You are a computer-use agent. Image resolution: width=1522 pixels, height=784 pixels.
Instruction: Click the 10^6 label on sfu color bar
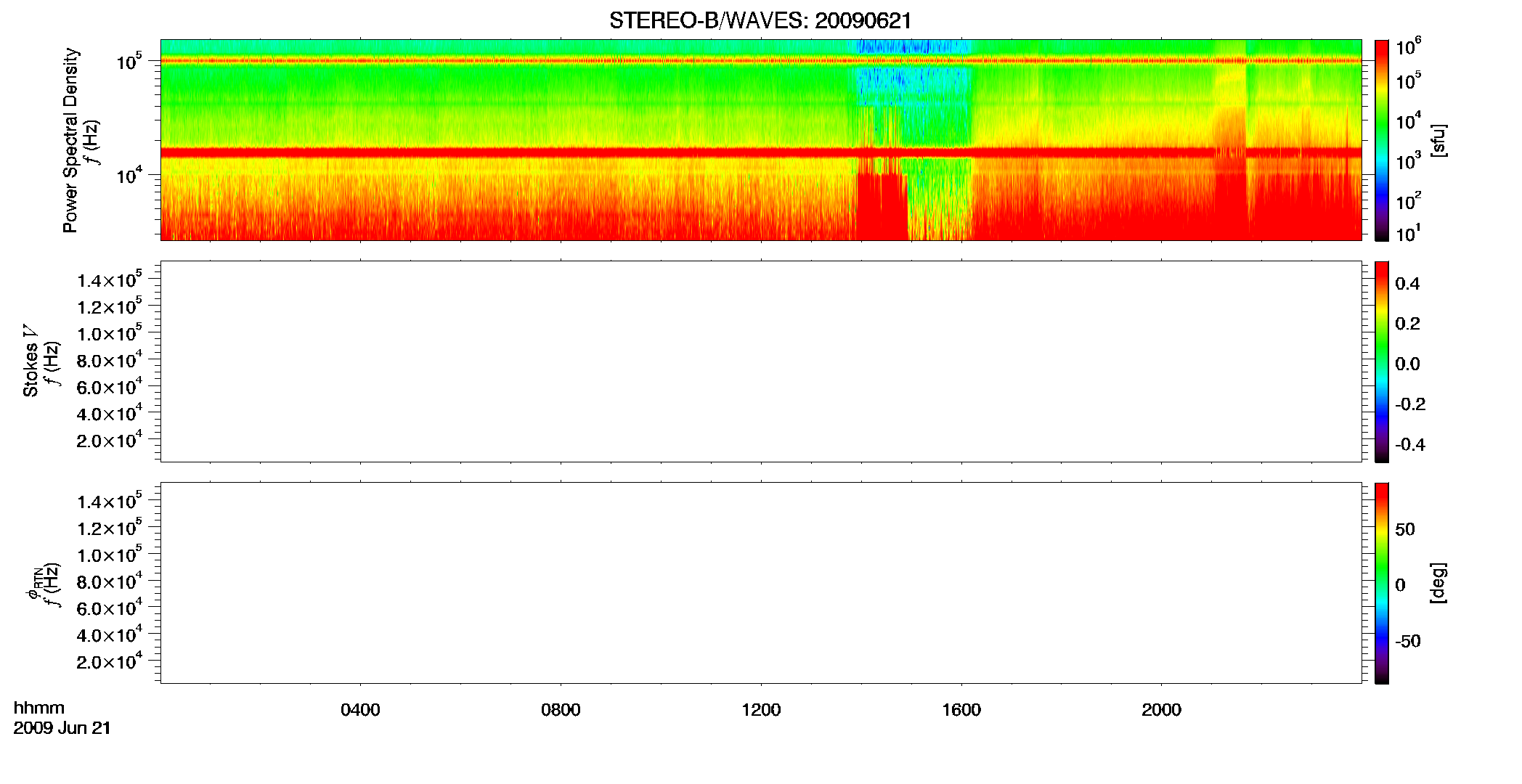[1408, 47]
